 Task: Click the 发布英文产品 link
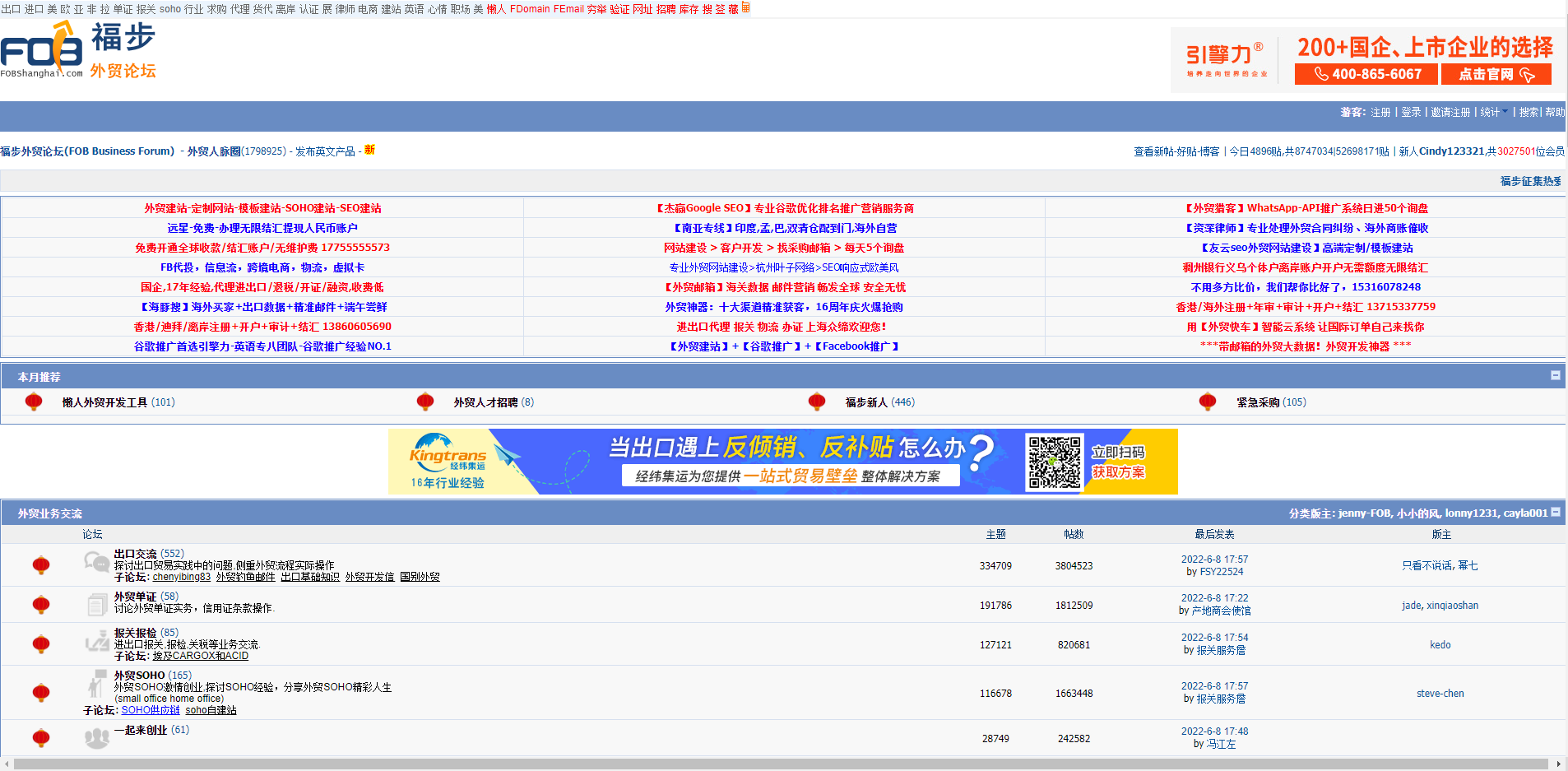pos(325,151)
